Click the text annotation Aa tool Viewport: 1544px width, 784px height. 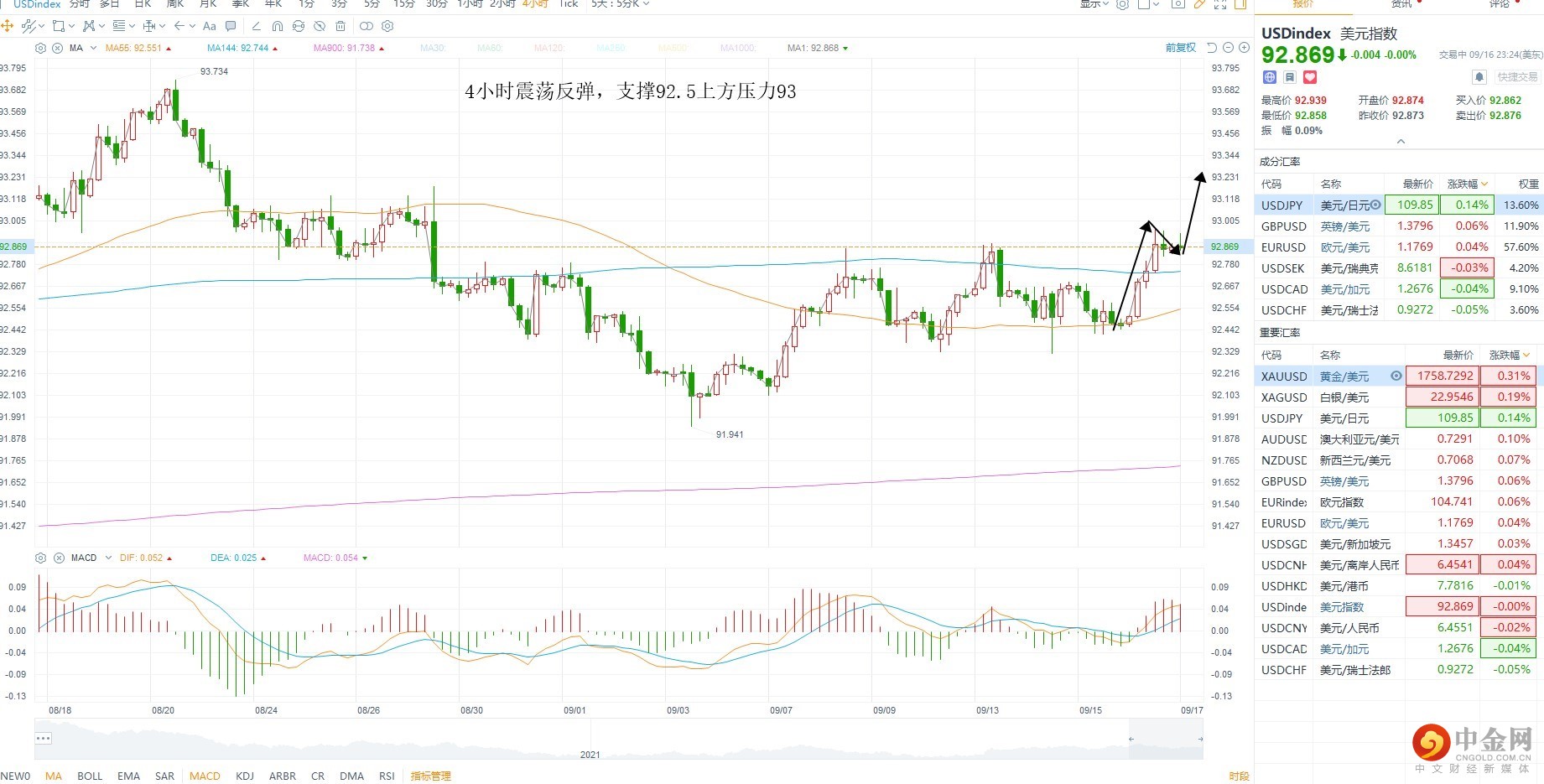click(x=210, y=27)
